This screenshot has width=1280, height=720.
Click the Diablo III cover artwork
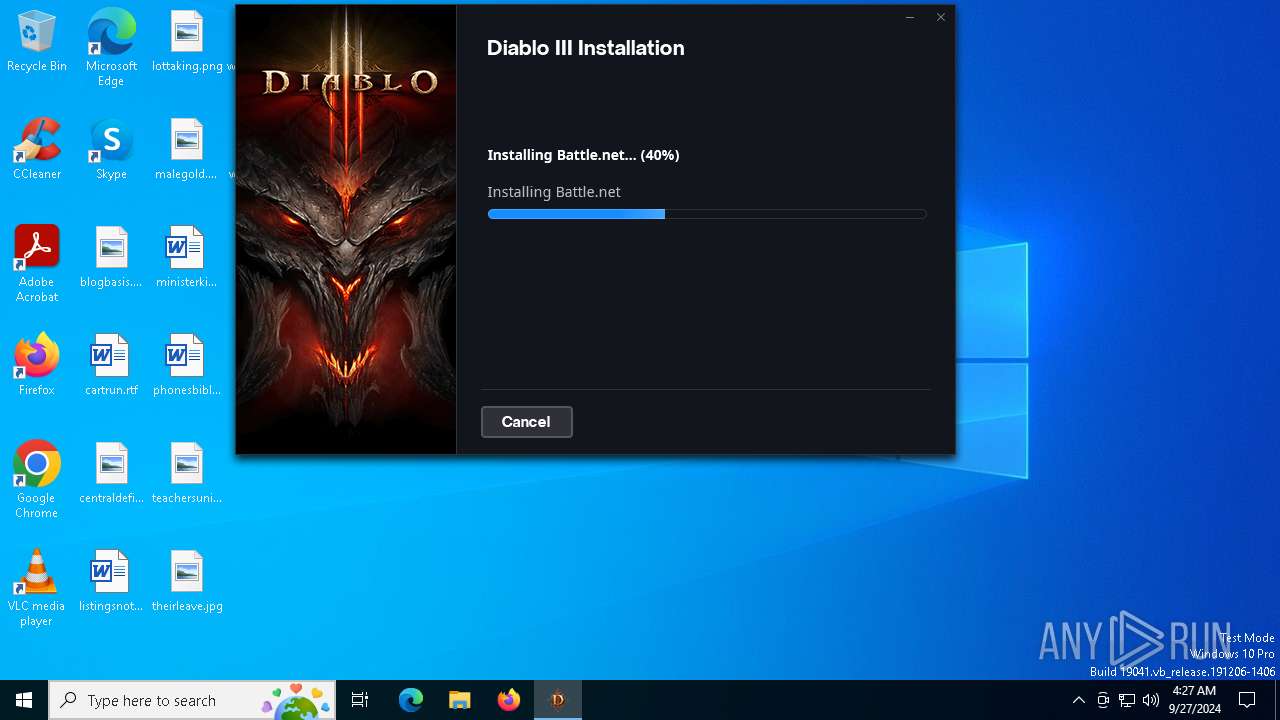[x=346, y=230]
